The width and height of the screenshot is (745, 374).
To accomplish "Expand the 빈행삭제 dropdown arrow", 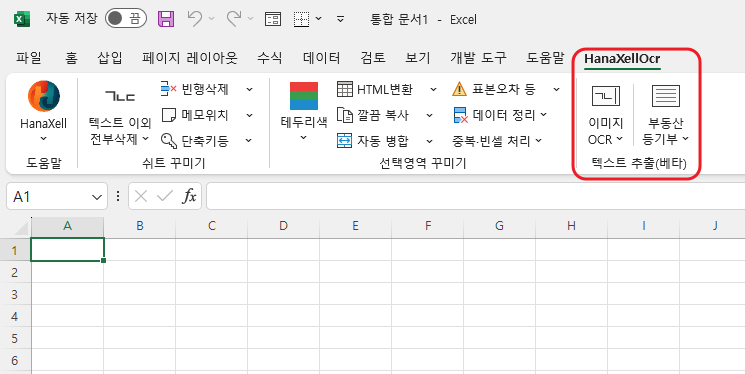I will (x=249, y=89).
